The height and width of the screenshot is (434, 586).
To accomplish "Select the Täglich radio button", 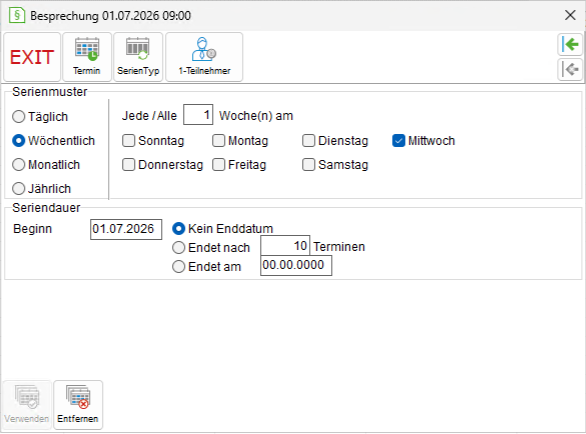I will 19,117.
